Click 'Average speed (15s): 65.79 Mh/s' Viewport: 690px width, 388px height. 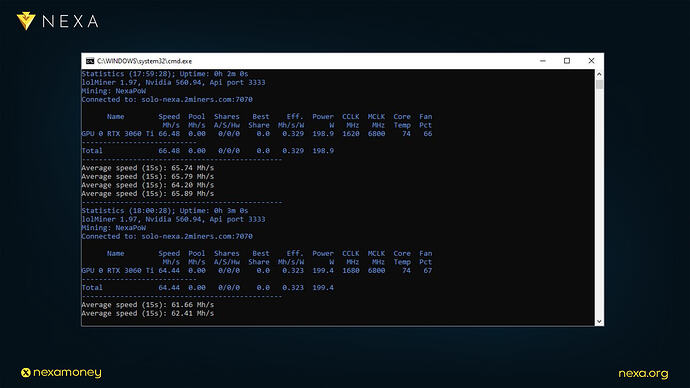[147, 176]
